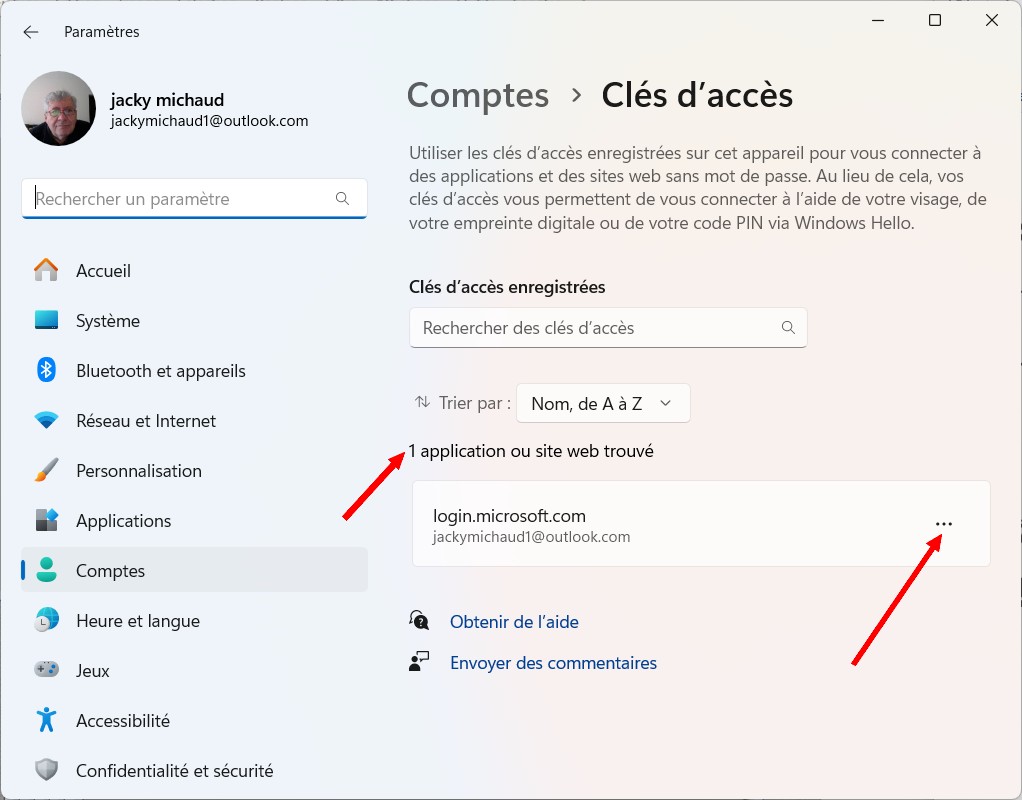This screenshot has width=1022, height=800.
Task: Open the three-dot menu for login.microsoft.com
Action: click(943, 524)
